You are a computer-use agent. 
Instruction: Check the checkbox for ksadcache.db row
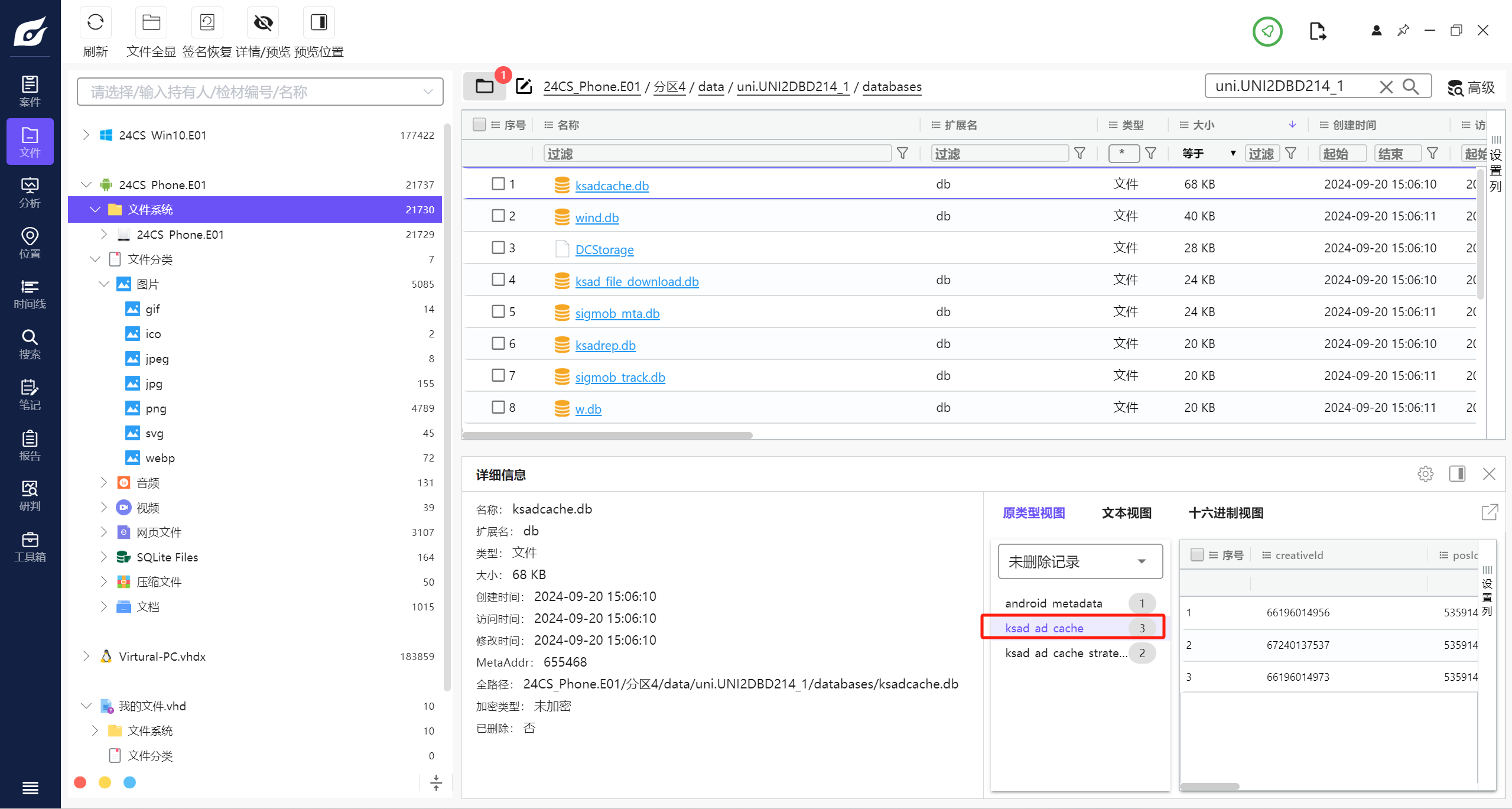pos(498,184)
